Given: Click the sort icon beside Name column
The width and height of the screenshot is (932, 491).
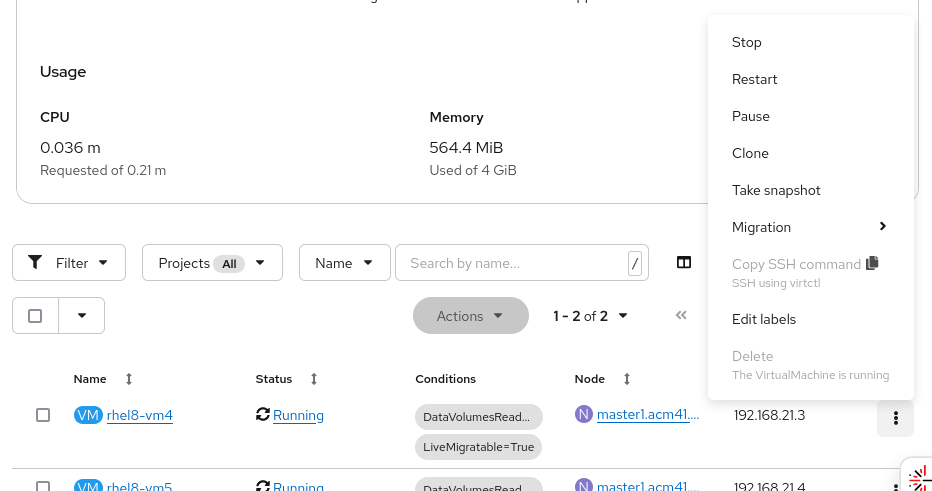Looking at the screenshot, I should pyautogui.click(x=129, y=379).
